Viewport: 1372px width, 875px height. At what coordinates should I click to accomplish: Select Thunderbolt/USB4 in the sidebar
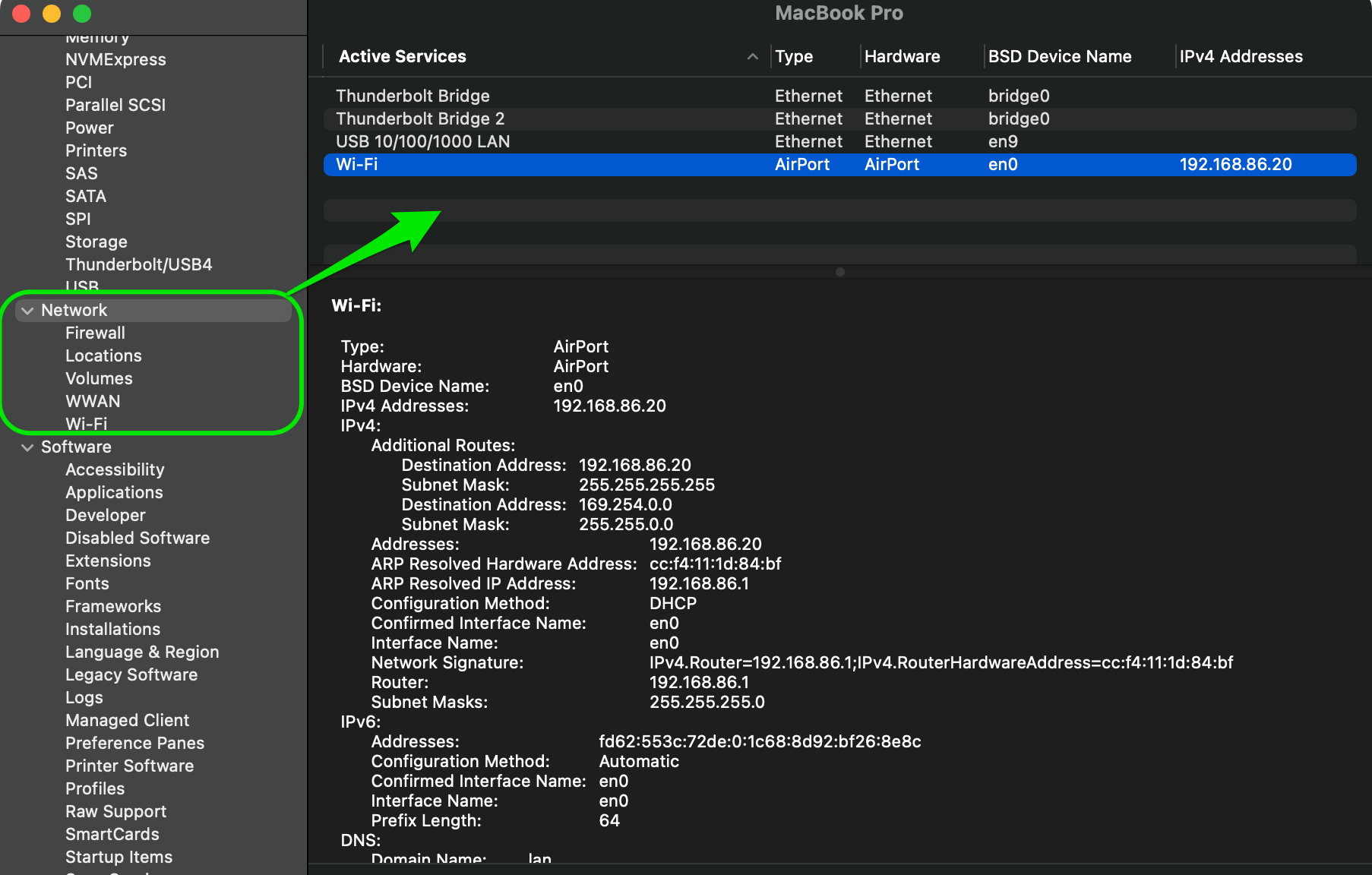pos(138,265)
